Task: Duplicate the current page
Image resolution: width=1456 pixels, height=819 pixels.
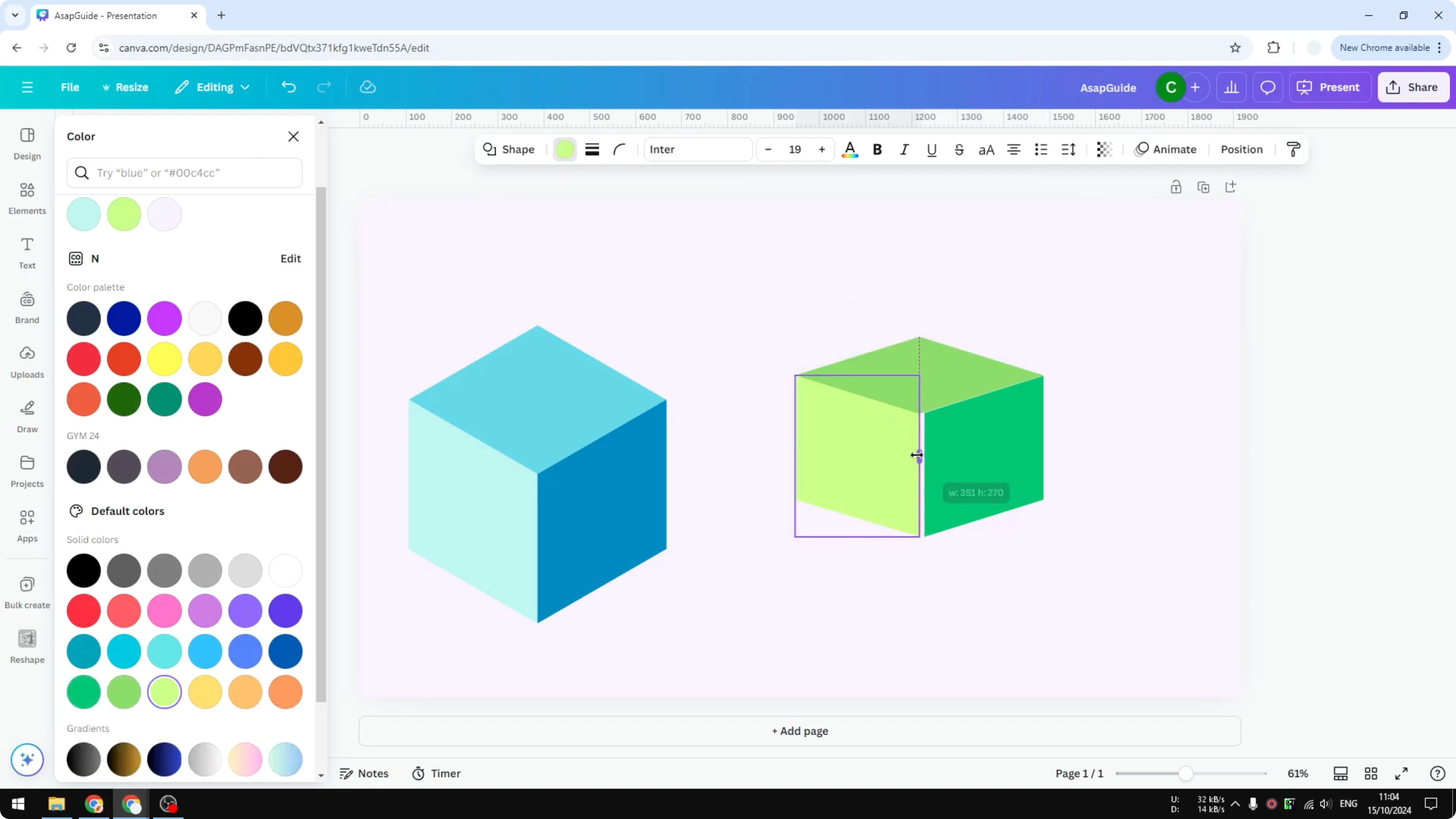Action: coord(1204,186)
